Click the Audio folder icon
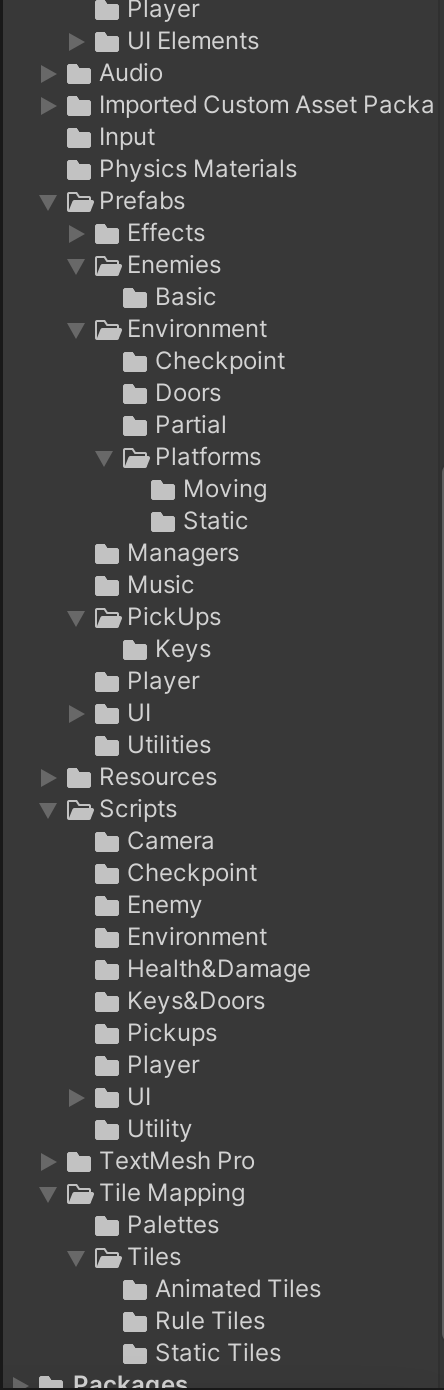The width and height of the screenshot is (444, 1390). 79,74
